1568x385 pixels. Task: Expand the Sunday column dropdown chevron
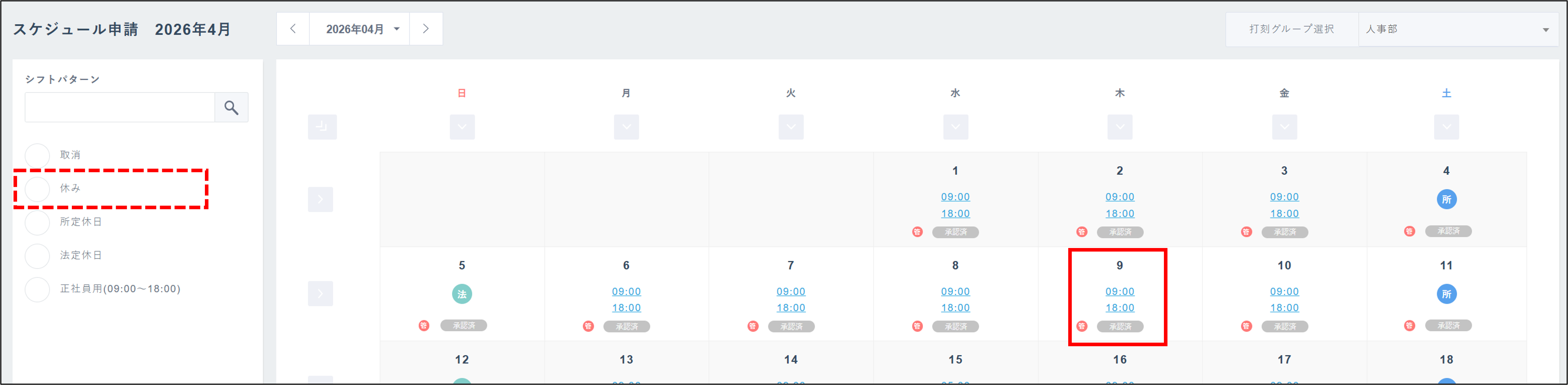coord(462,127)
